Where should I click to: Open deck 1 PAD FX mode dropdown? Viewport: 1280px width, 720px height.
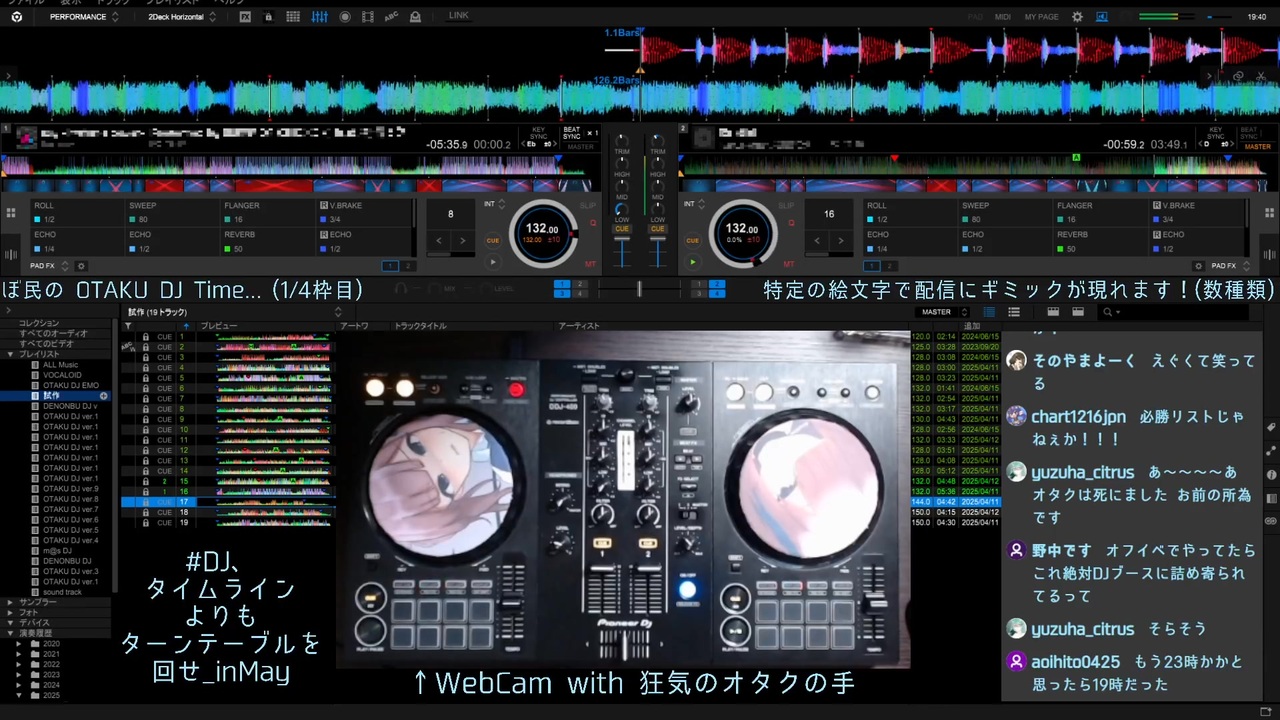coord(49,266)
